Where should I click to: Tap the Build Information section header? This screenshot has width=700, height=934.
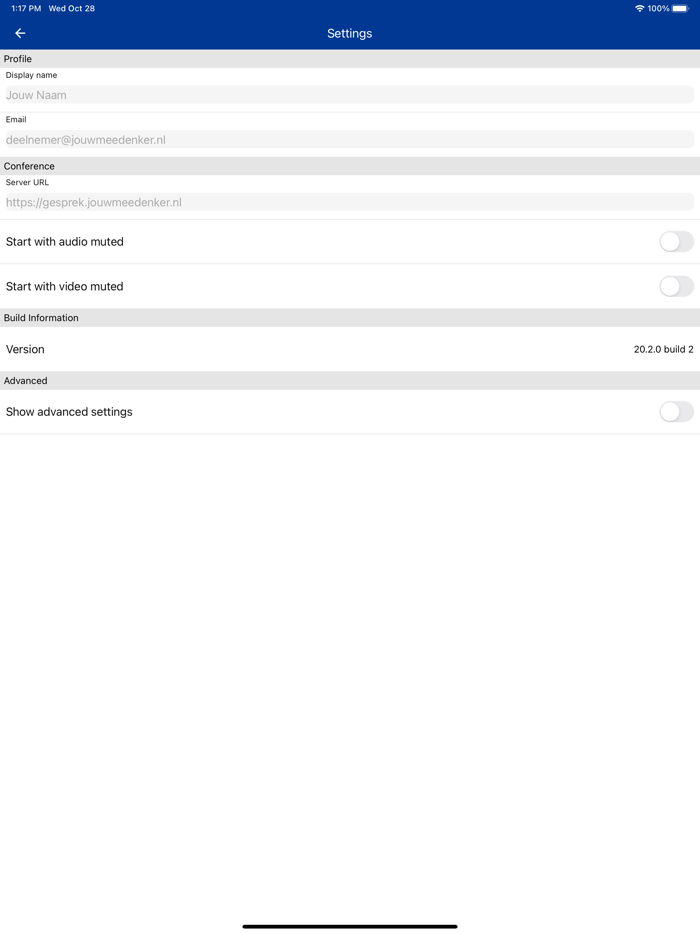(41, 318)
